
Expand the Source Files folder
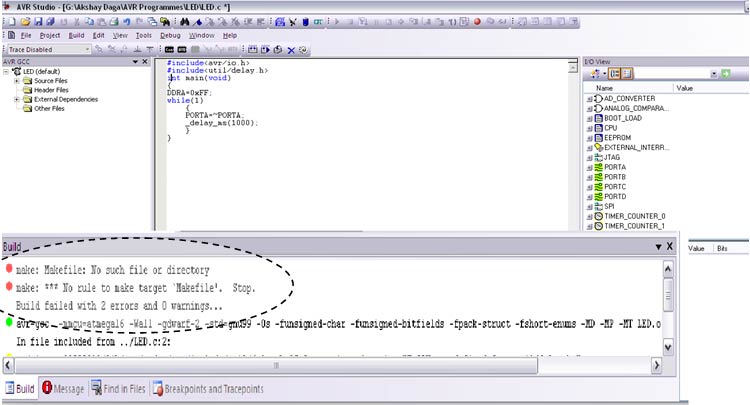(17, 81)
